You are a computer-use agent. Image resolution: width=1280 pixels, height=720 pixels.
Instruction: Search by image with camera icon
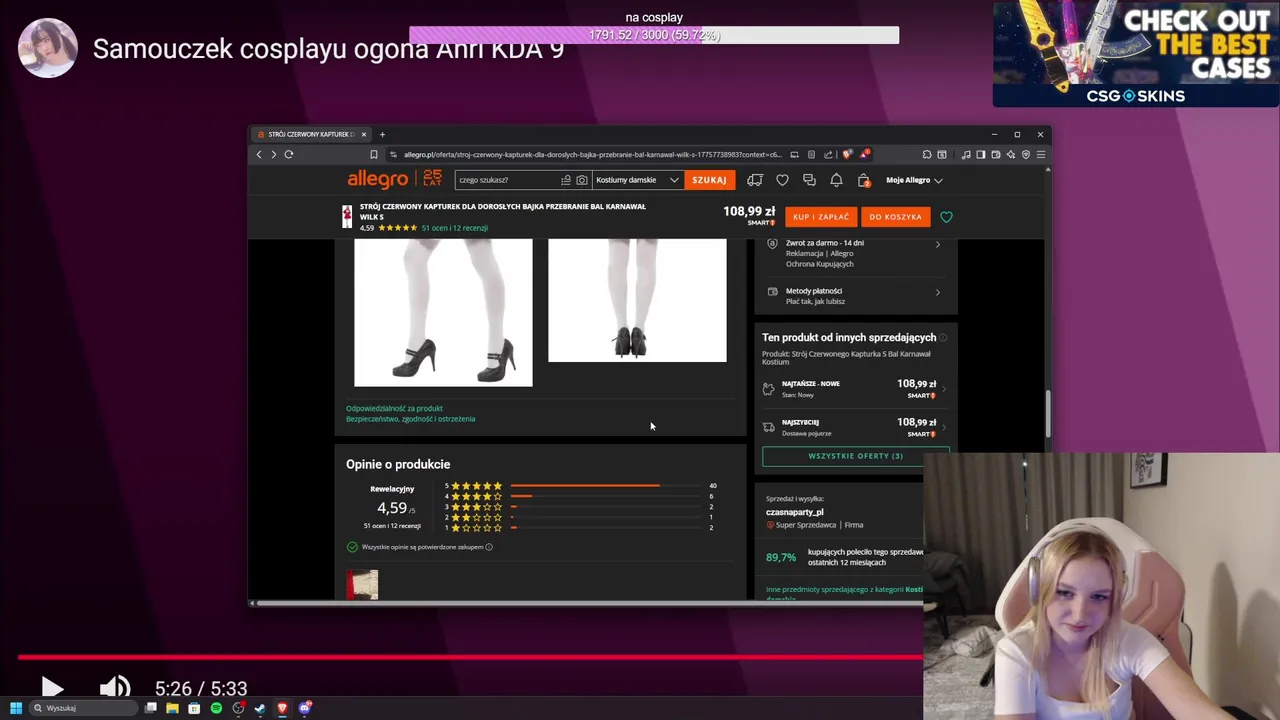coord(582,180)
